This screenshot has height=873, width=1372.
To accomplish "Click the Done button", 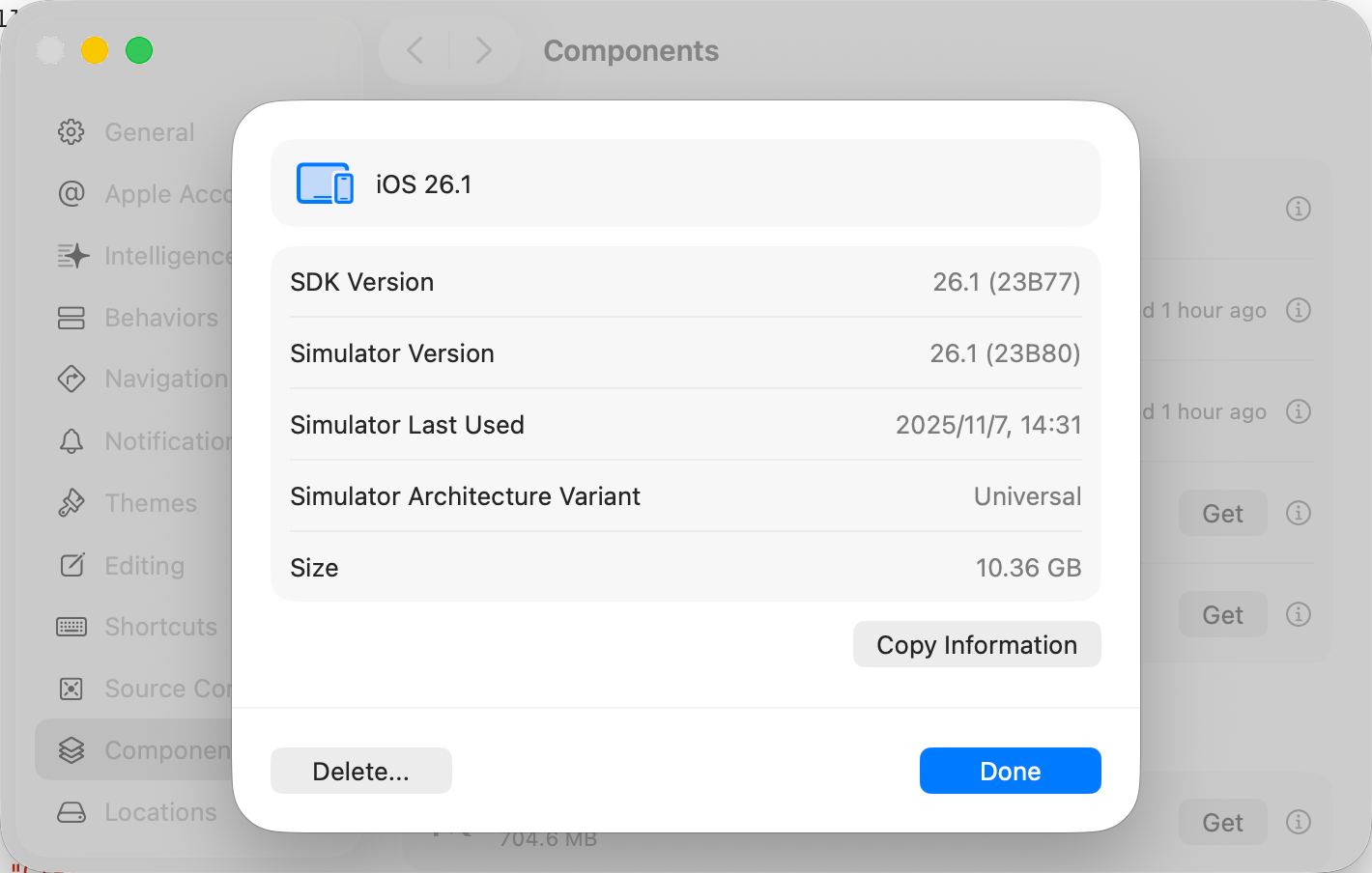I will tap(1010, 771).
